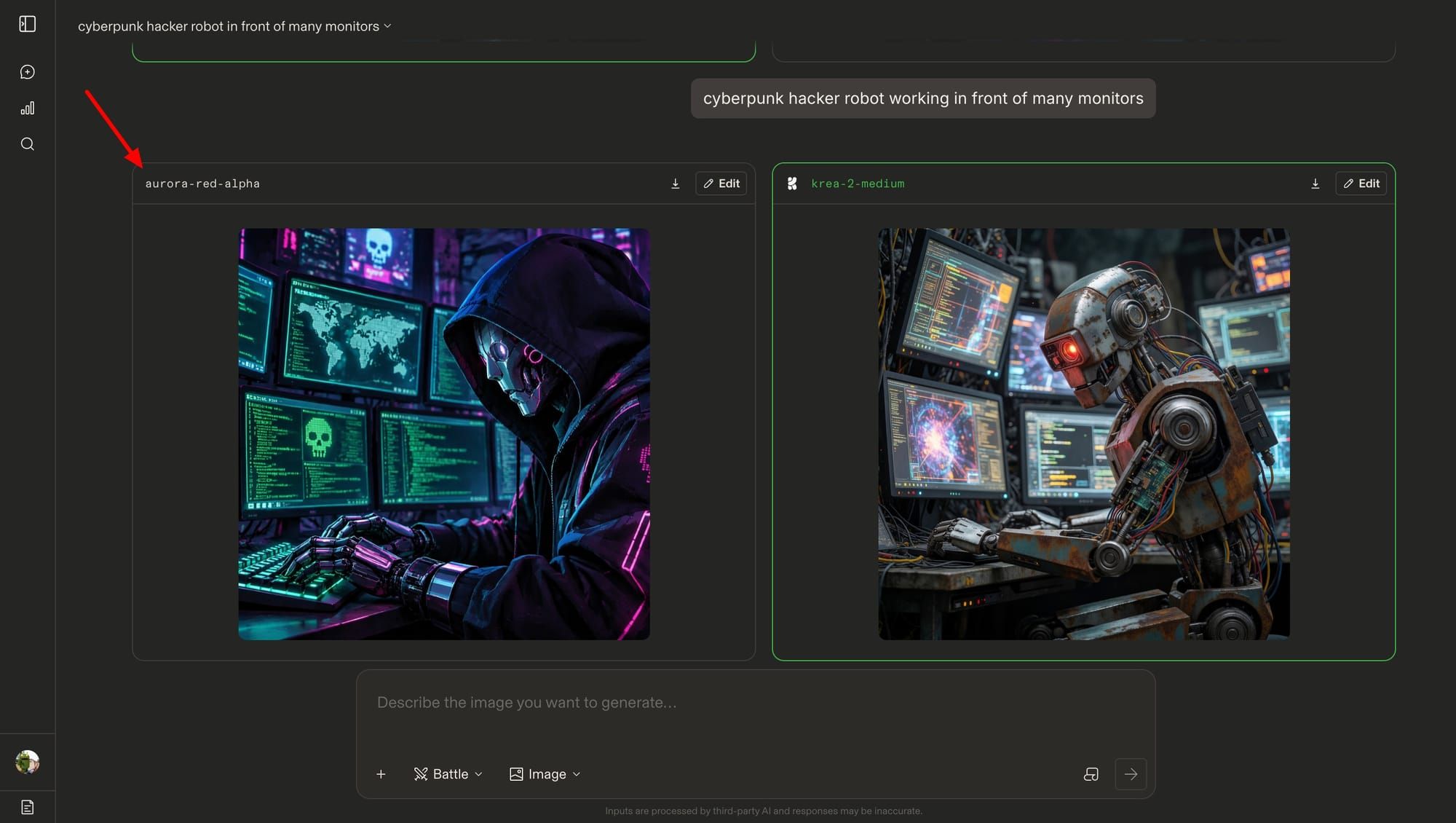This screenshot has height=823, width=1456.
Task: Download the aurora-red-alpha image
Action: click(x=676, y=184)
